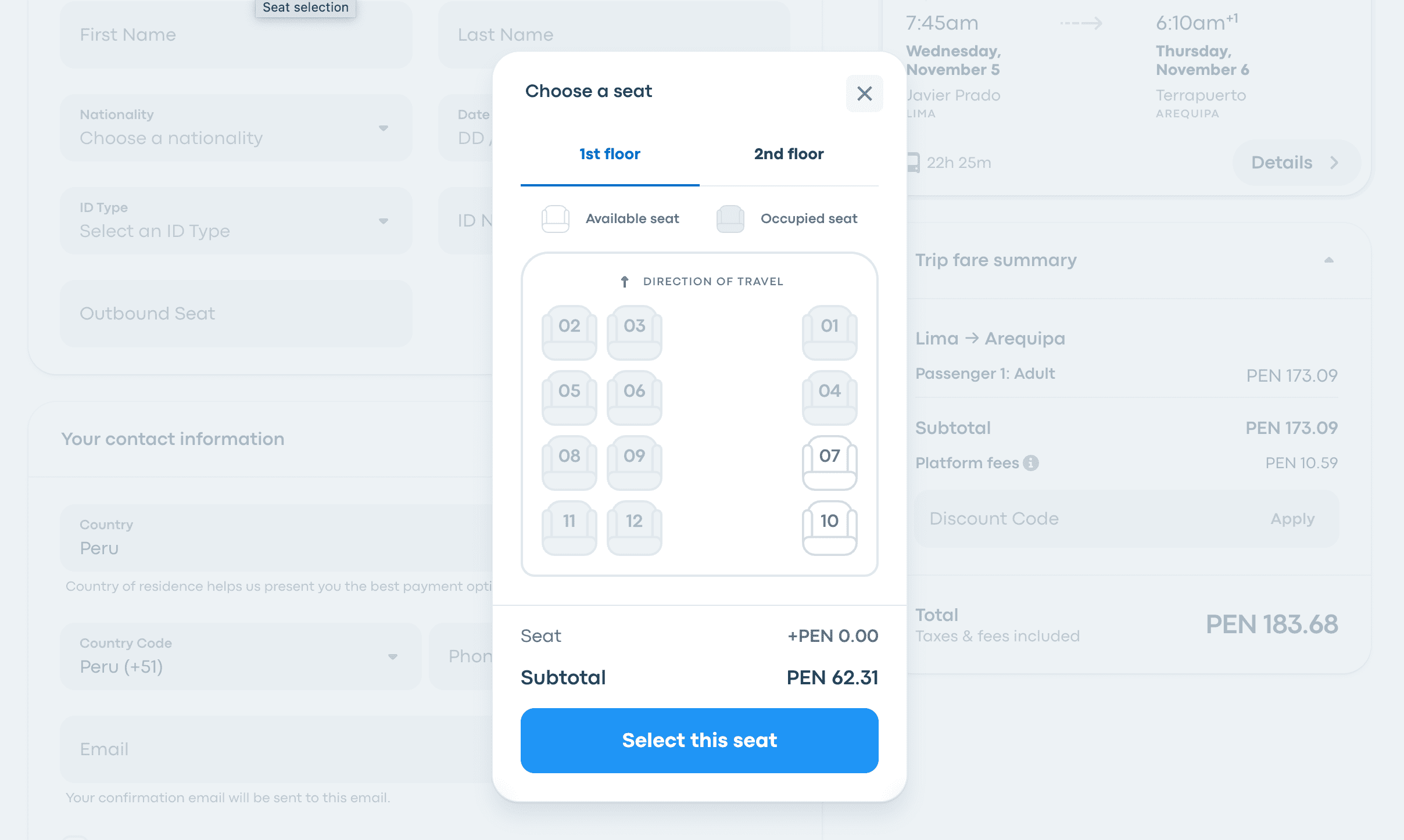Open the ID Type dropdown
This screenshot has height=840, width=1404.
point(236,221)
